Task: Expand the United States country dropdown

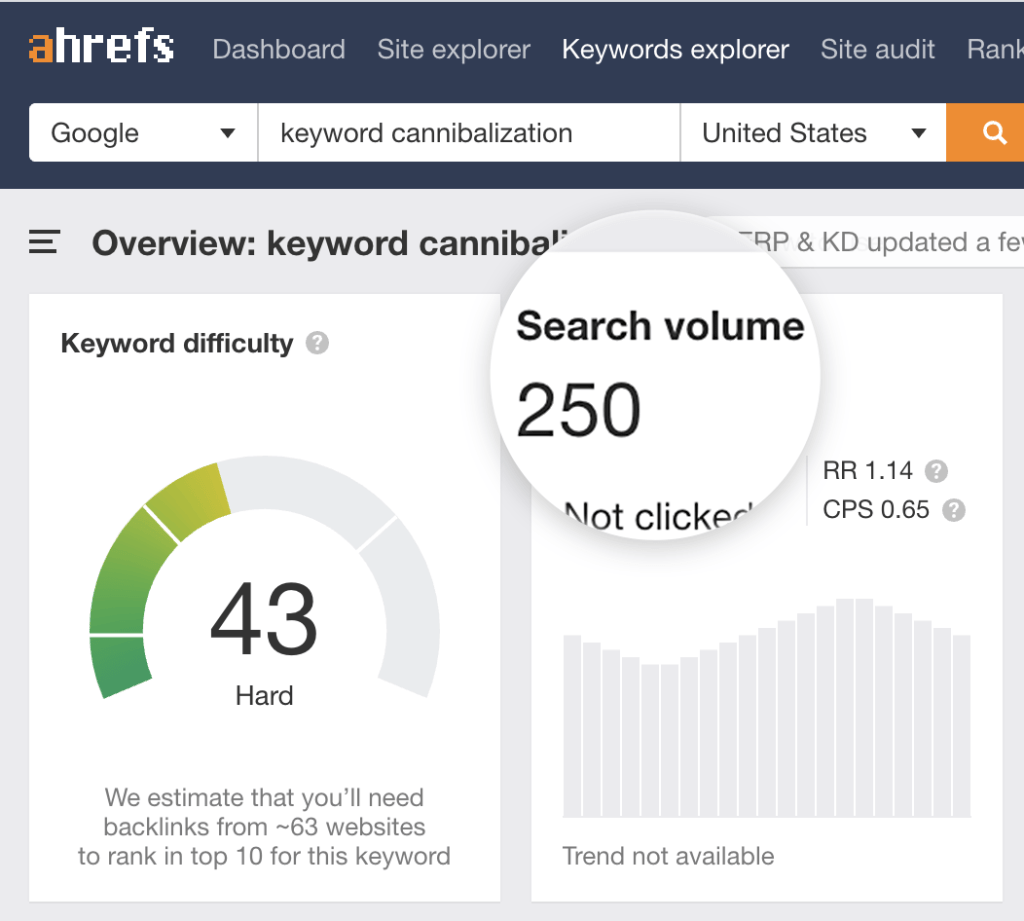Action: [x=813, y=133]
